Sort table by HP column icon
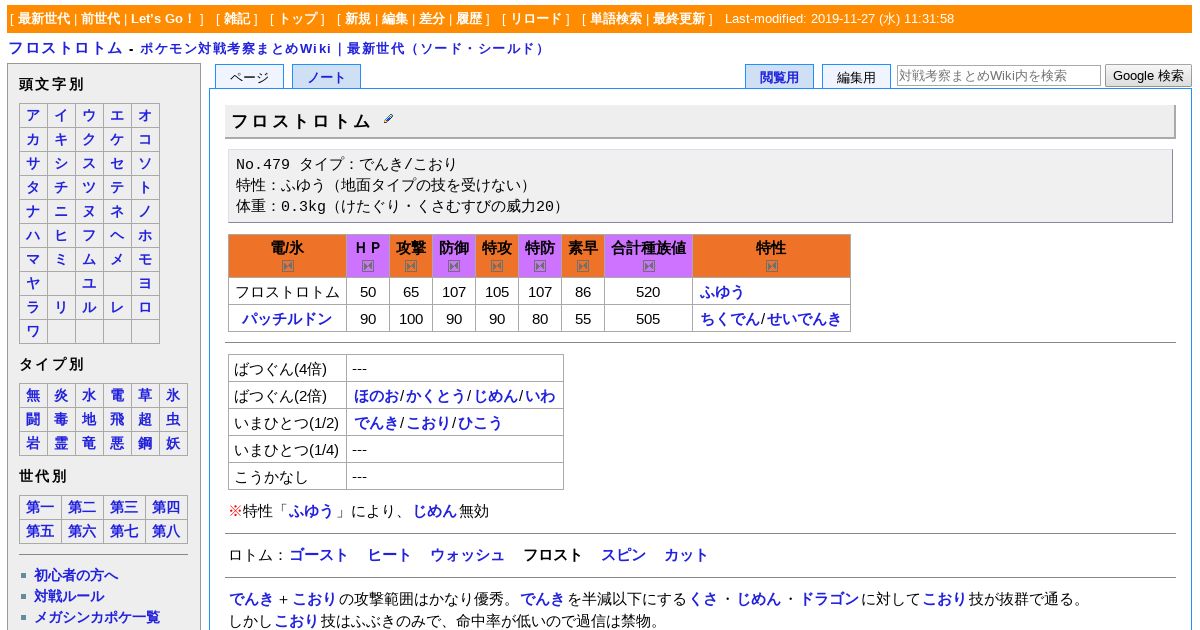 [368, 266]
